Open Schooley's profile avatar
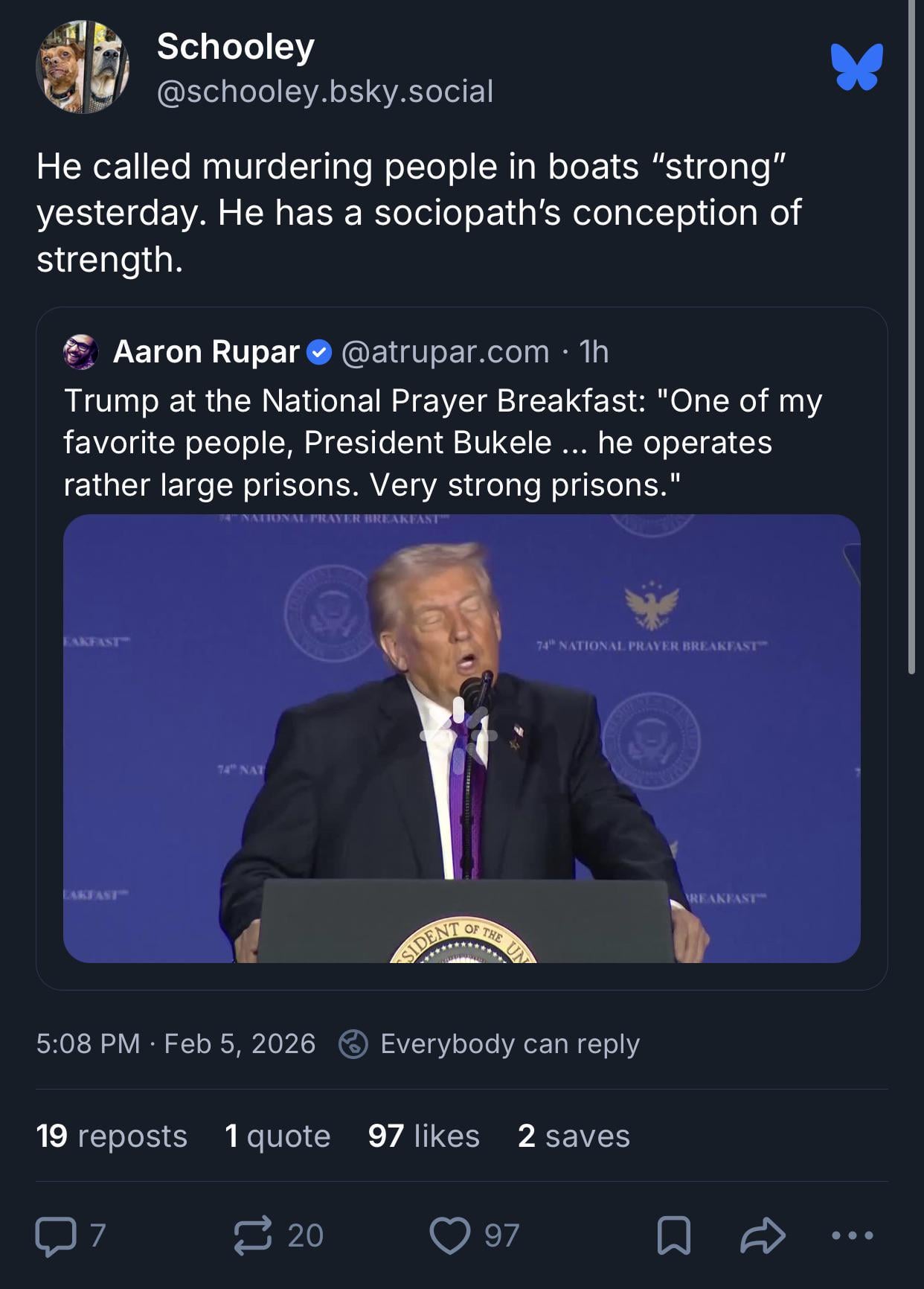This screenshot has height=1289, width=924. pyautogui.click(x=83, y=67)
